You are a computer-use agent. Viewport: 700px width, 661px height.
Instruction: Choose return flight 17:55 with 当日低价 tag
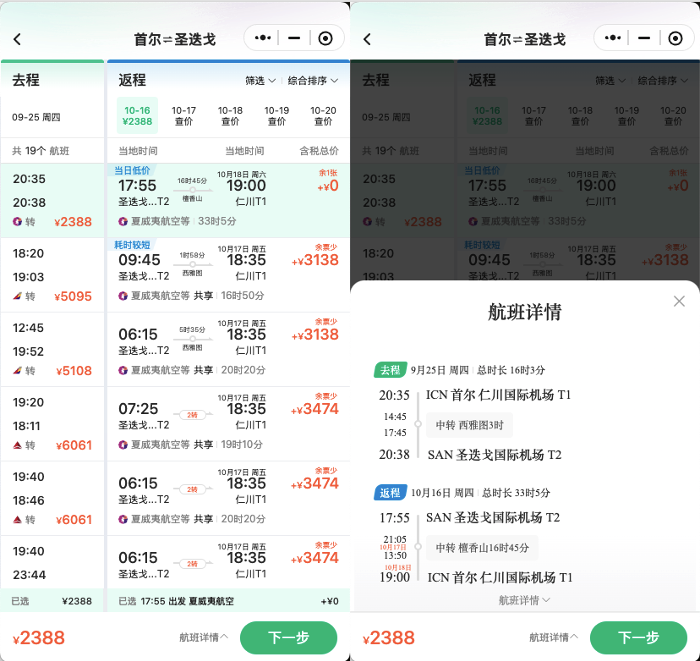click(228, 200)
